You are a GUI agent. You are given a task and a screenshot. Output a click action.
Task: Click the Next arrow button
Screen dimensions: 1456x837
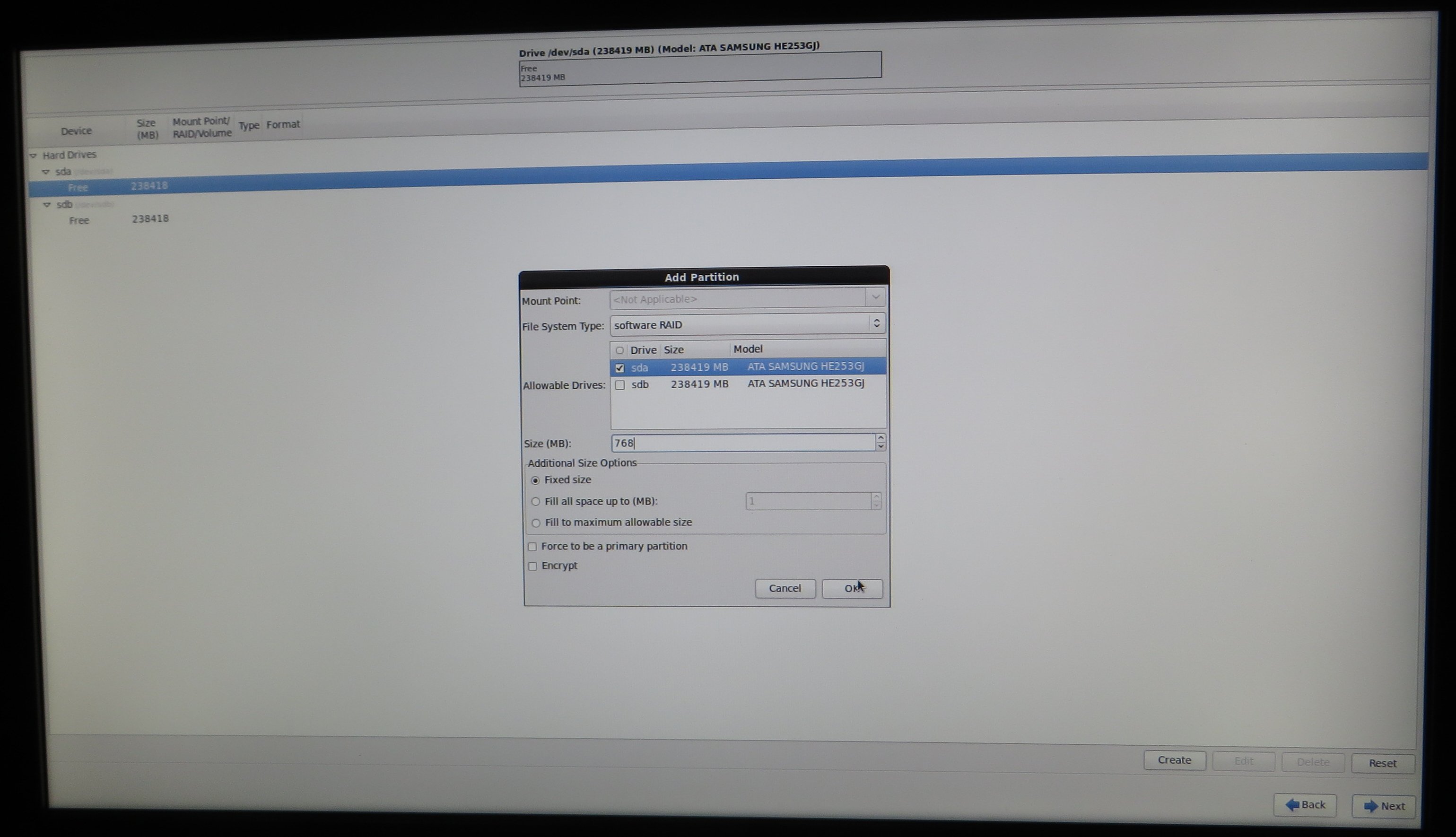click(x=1383, y=806)
